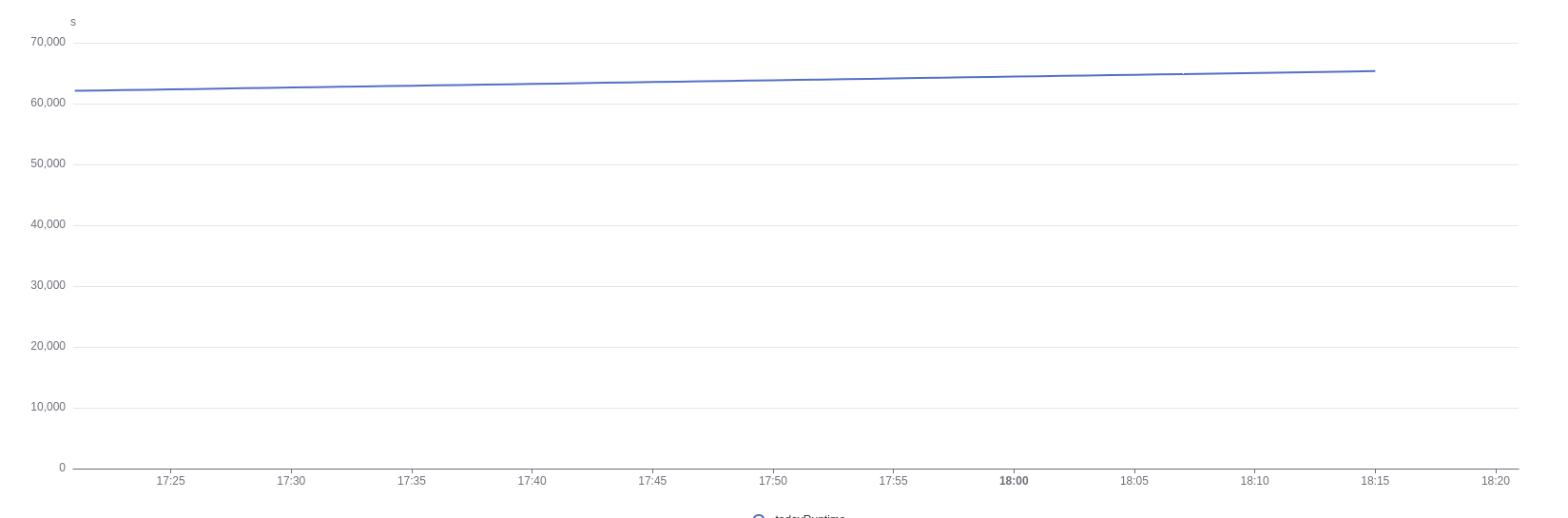Select the 18:00 time axis label

pyautogui.click(x=1014, y=481)
